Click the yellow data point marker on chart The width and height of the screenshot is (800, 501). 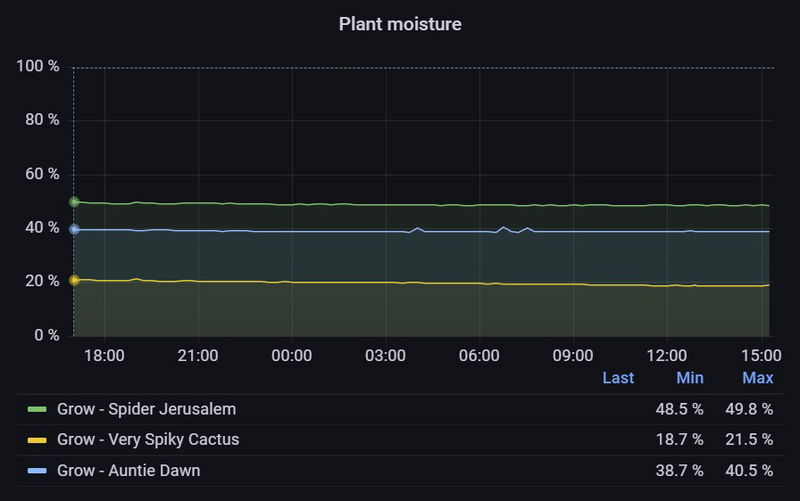(74, 280)
